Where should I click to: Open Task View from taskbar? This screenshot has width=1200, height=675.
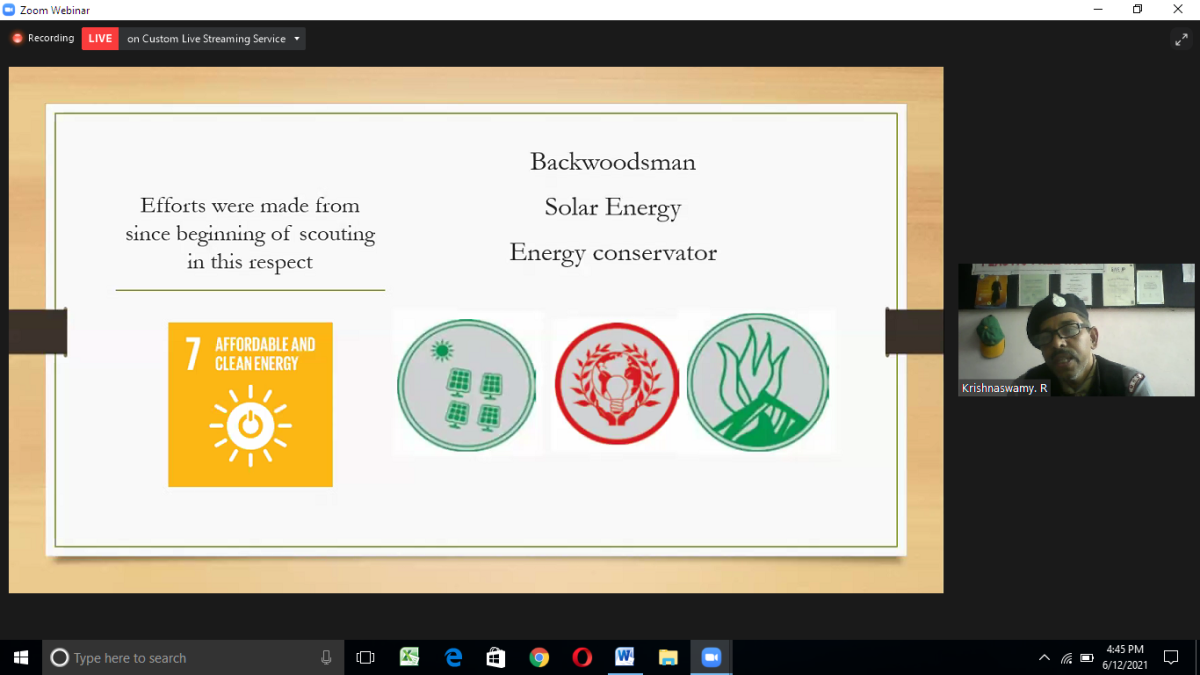(x=366, y=657)
